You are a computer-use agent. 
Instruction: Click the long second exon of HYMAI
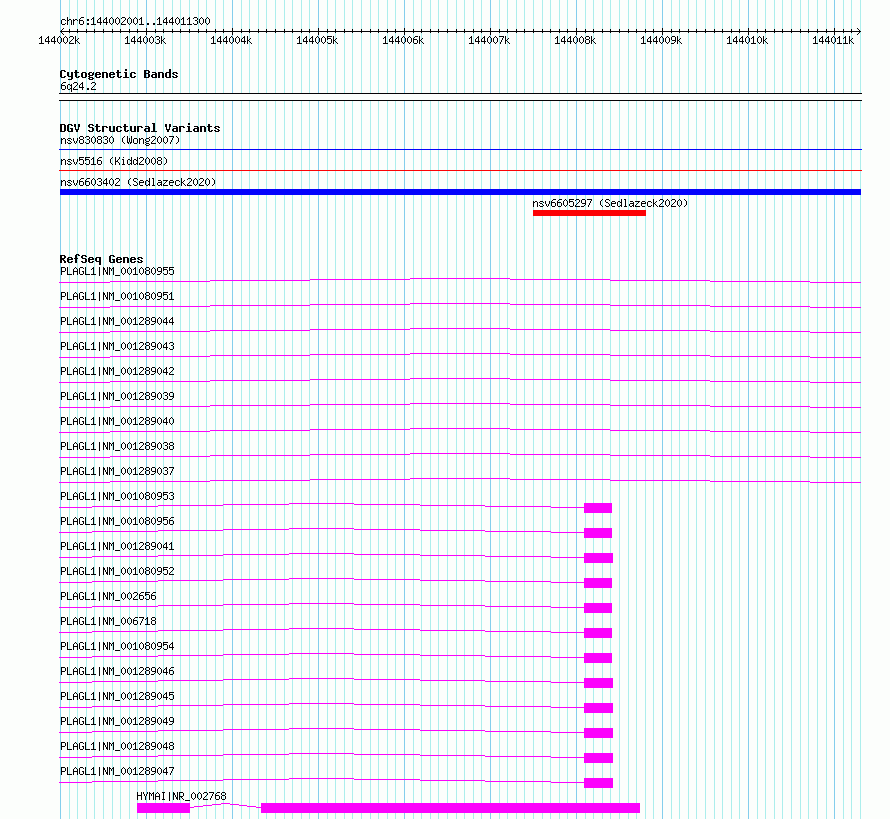(x=450, y=808)
